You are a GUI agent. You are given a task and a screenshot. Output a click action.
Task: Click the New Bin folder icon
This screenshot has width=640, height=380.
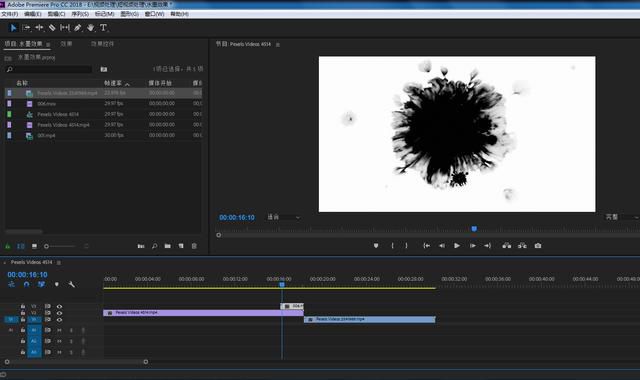pos(168,246)
